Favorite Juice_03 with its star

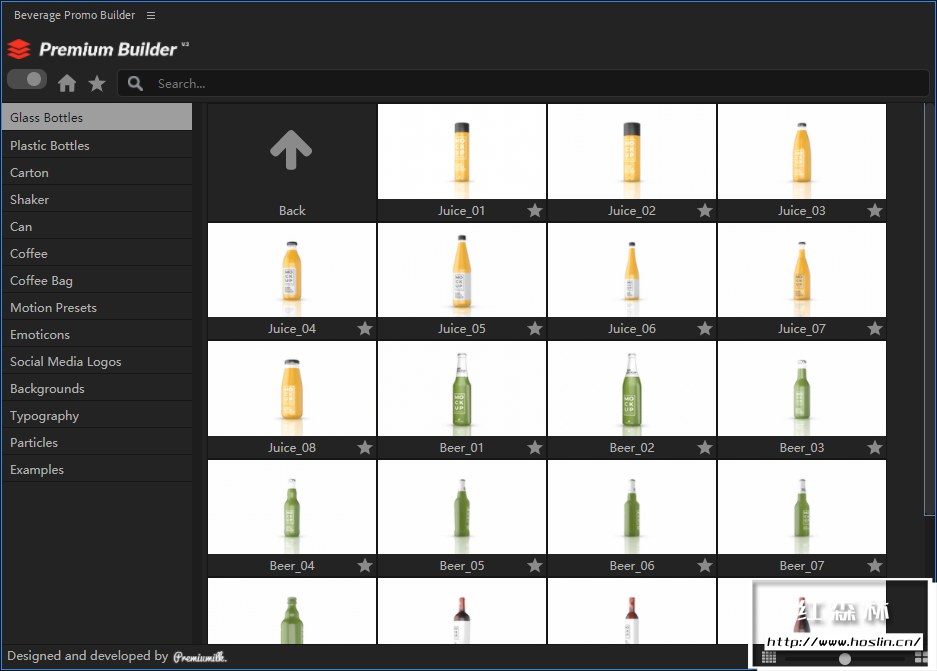875,210
